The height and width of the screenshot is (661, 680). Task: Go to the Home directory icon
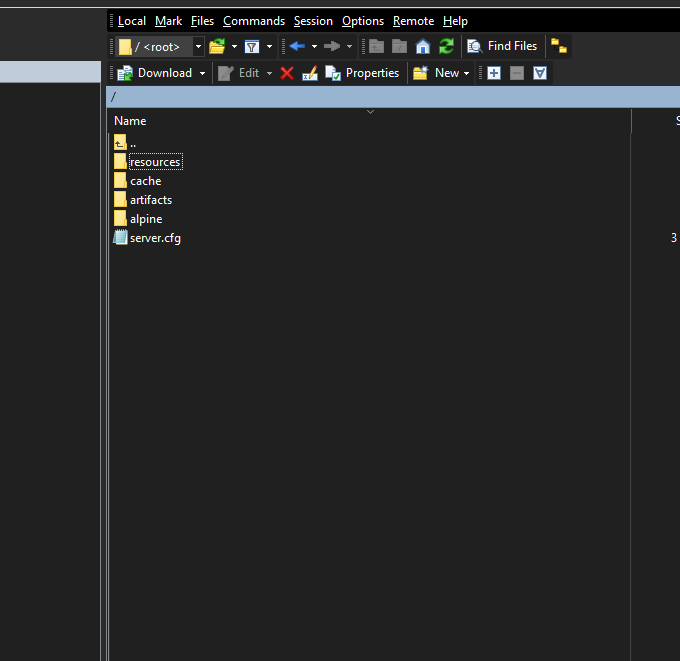(423, 46)
